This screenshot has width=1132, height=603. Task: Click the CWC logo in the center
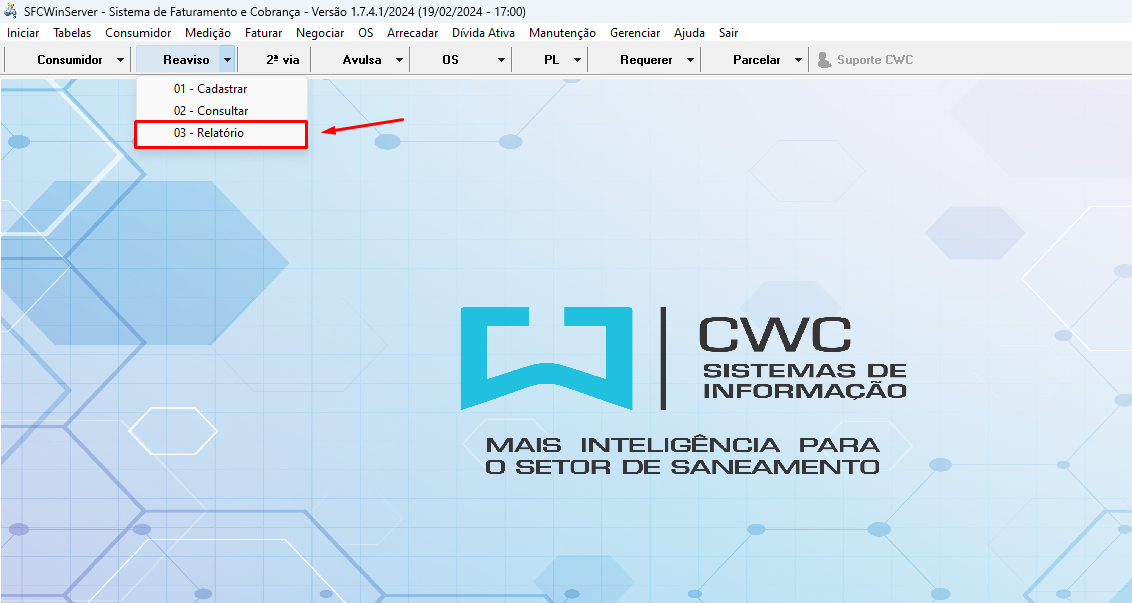(683, 359)
